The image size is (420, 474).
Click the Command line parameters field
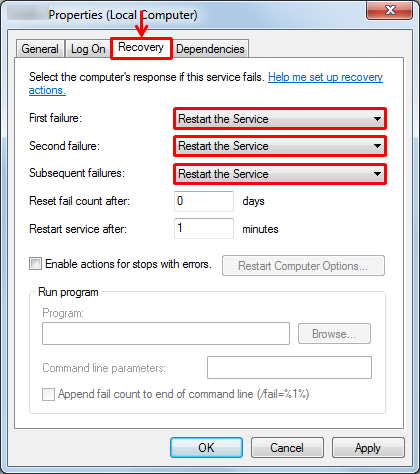(x=289, y=367)
